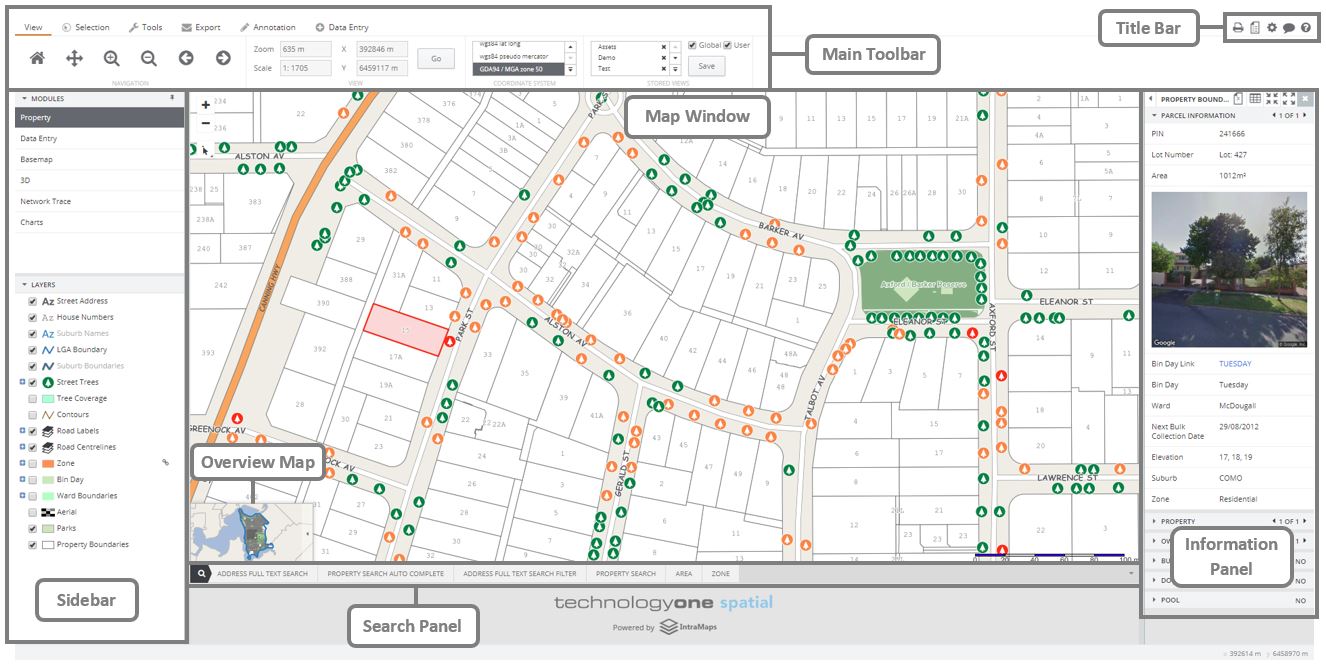The width and height of the screenshot is (1326, 668).
Task: Go to next map extent arrow
Action: coord(223,58)
